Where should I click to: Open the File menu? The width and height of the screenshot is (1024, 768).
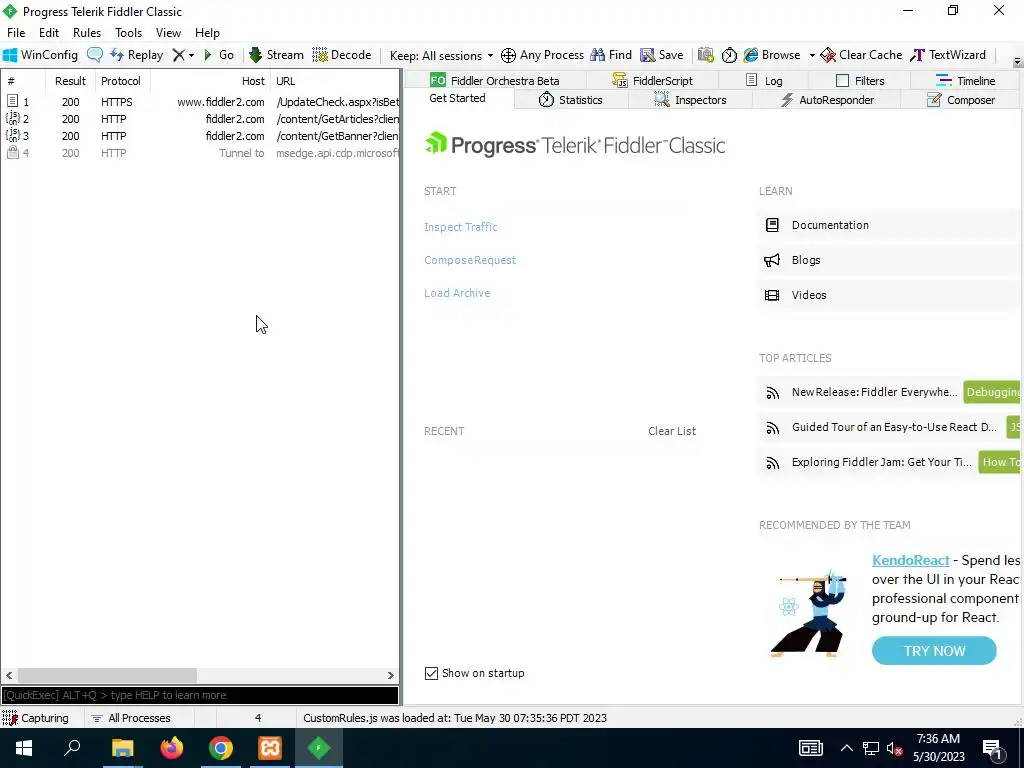coord(16,33)
